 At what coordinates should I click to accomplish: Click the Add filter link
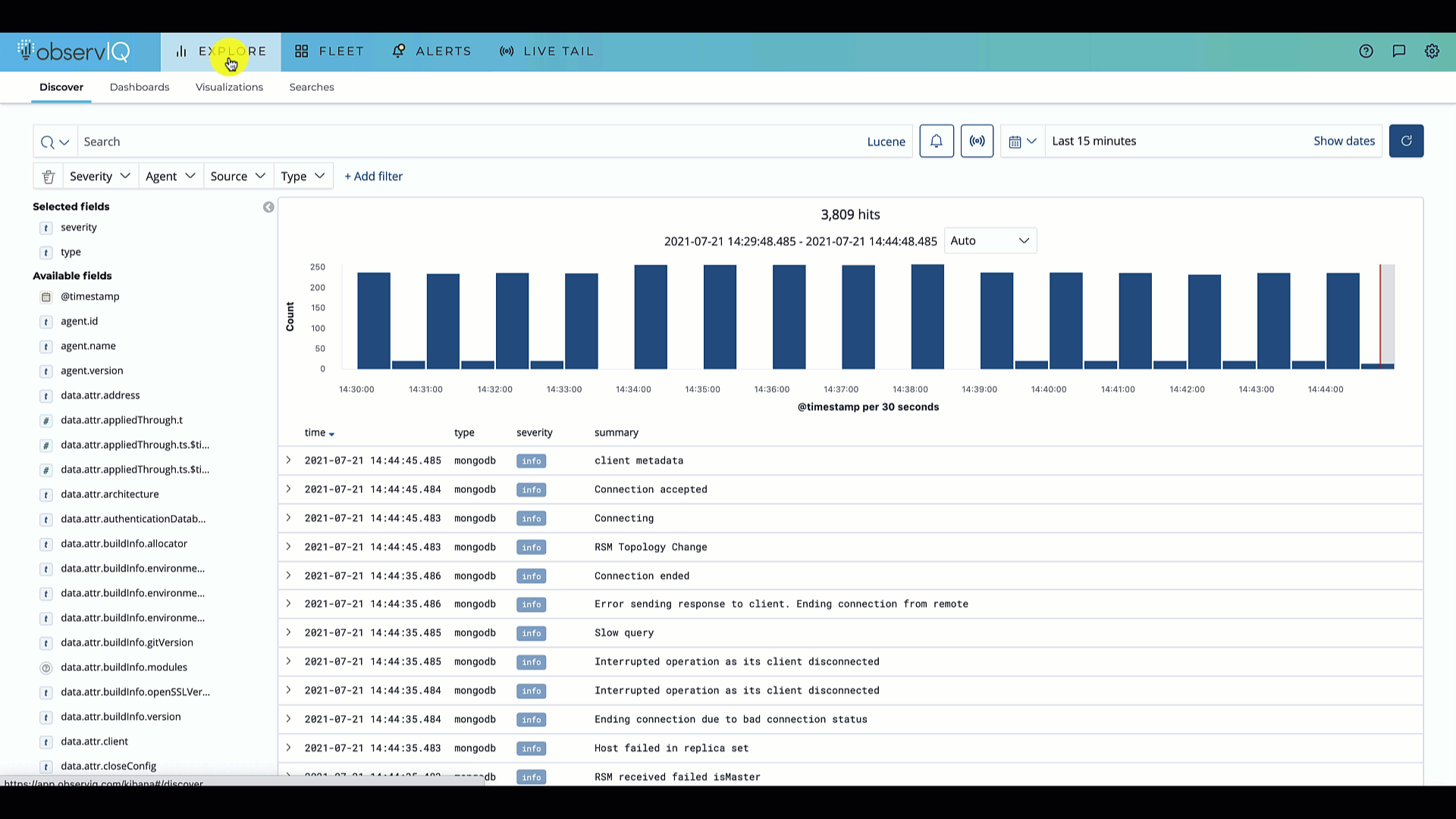point(373,177)
